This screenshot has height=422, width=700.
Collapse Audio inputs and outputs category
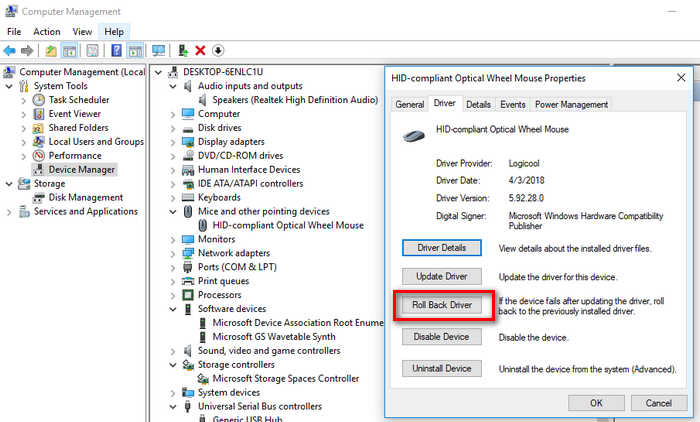click(x=173, y=86)
